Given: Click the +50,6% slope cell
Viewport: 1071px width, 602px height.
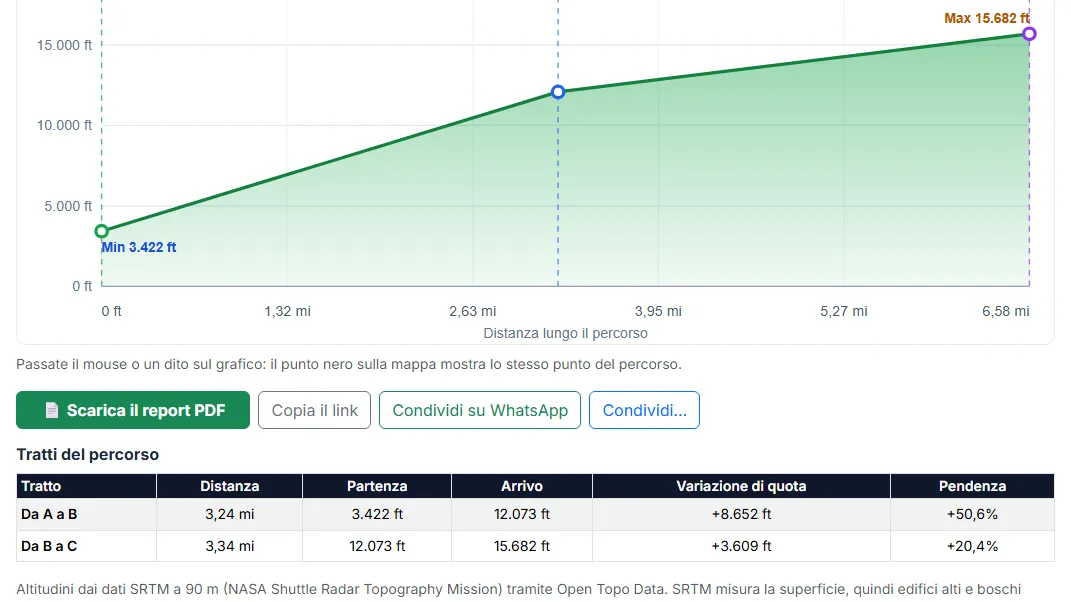Looking at the screenshot, I should click(972, 514).
